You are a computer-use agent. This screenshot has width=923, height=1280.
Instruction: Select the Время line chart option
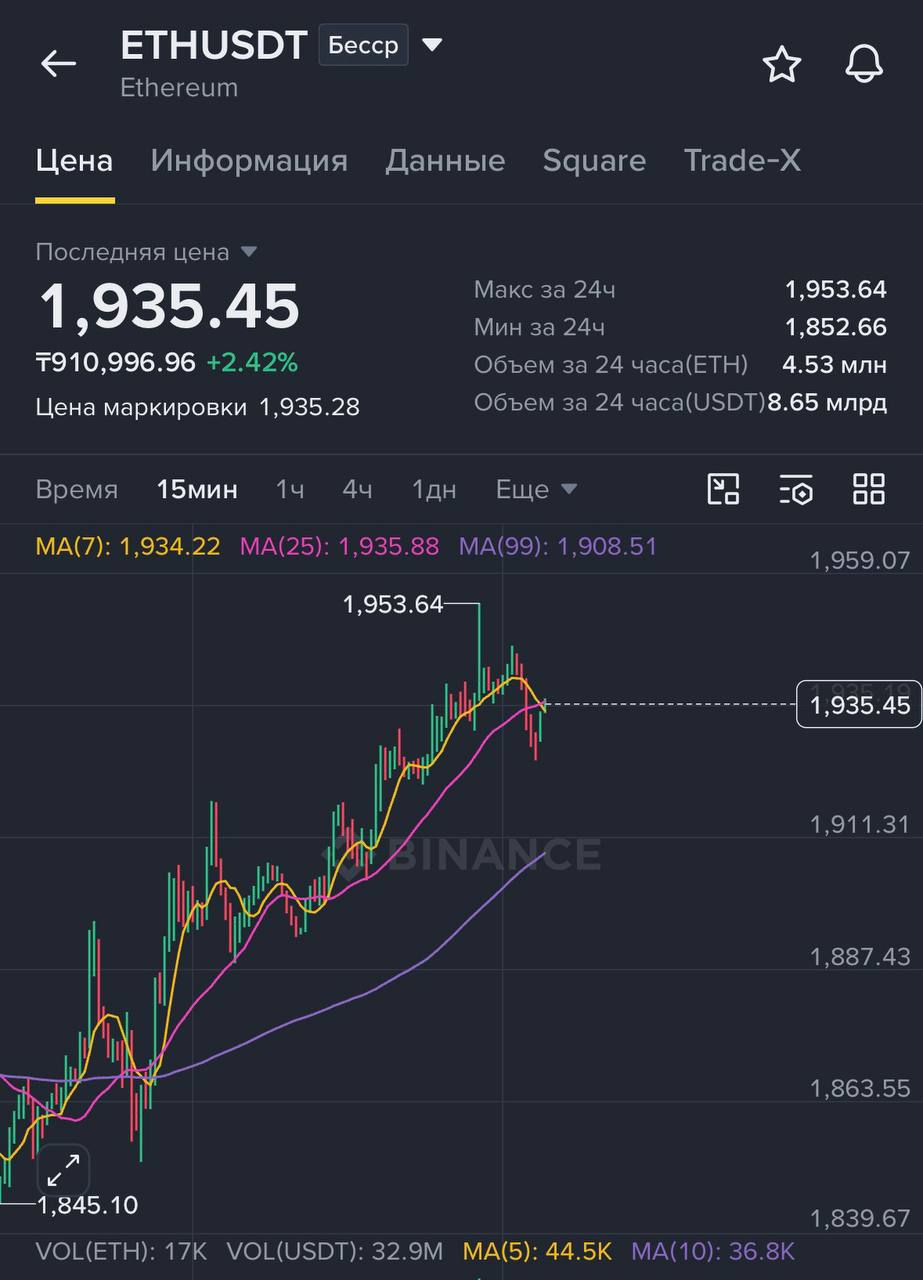[x=76, y=489]
